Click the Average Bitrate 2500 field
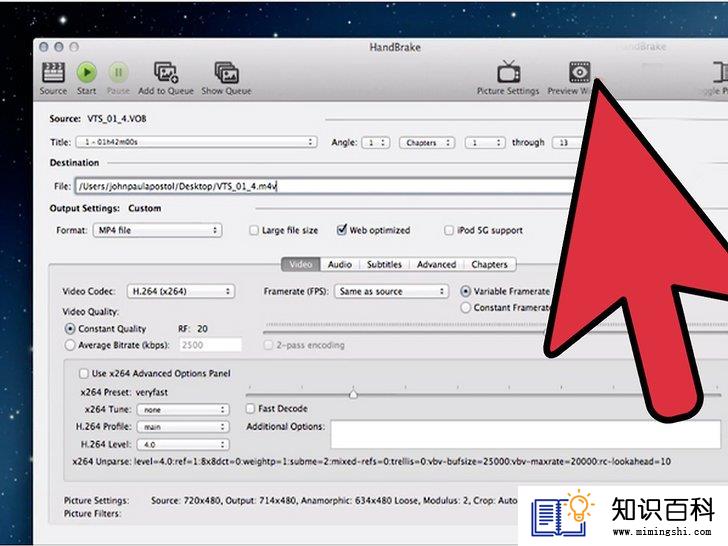Viewport: 728px width, 546px height. point(210,345)
